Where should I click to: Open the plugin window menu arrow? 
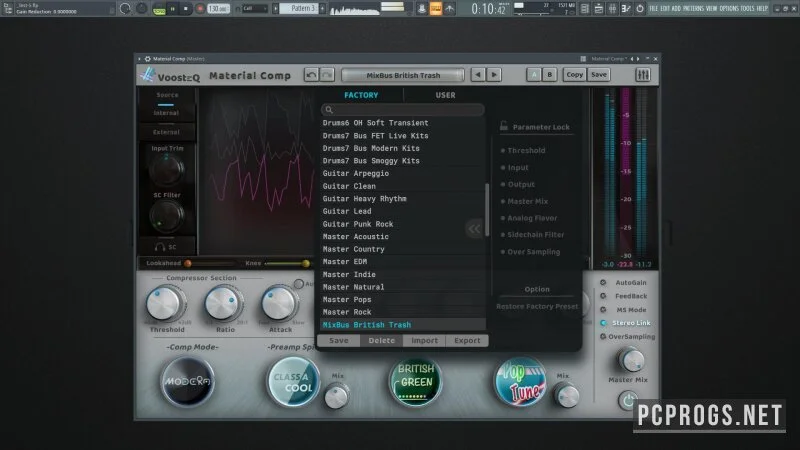pos(139,59)
